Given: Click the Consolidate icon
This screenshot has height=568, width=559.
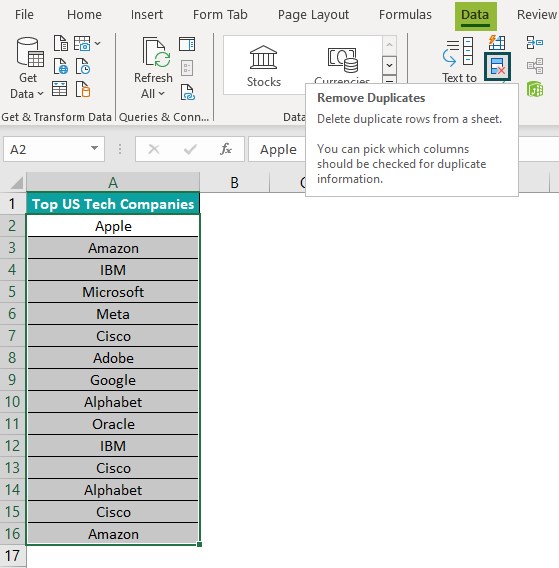Looking at the screenshot, I should click(x=535, y=42).
